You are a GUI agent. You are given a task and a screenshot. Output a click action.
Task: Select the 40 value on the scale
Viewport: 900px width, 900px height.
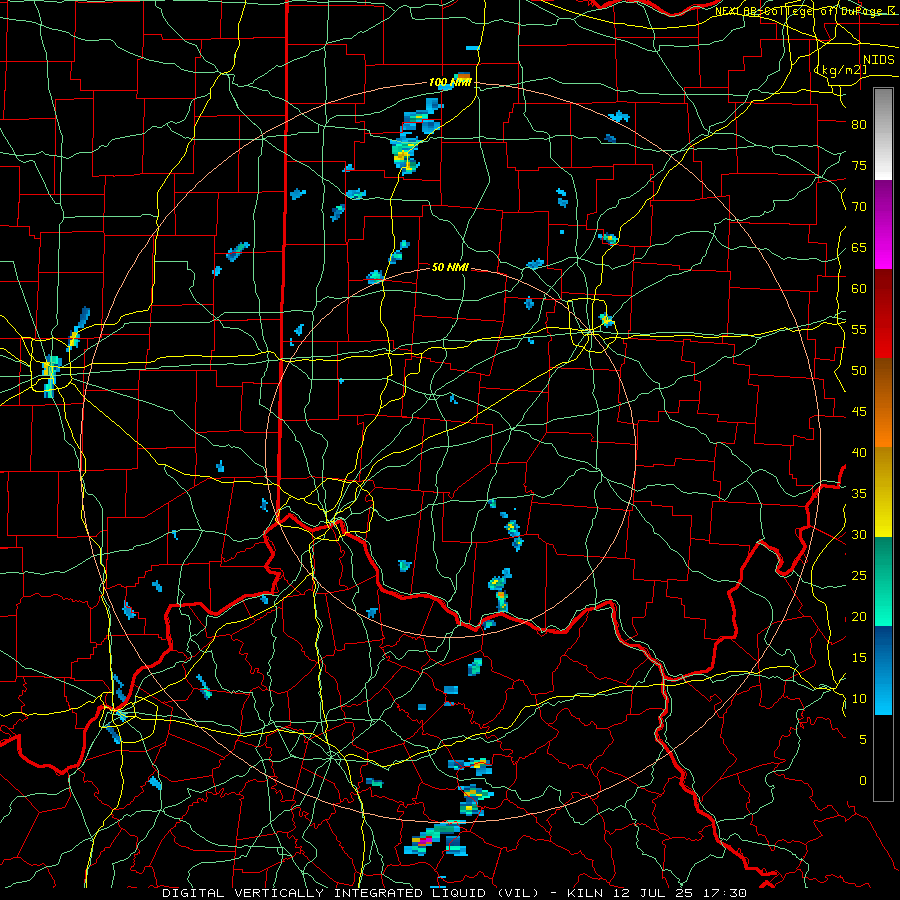pos(859,453)
